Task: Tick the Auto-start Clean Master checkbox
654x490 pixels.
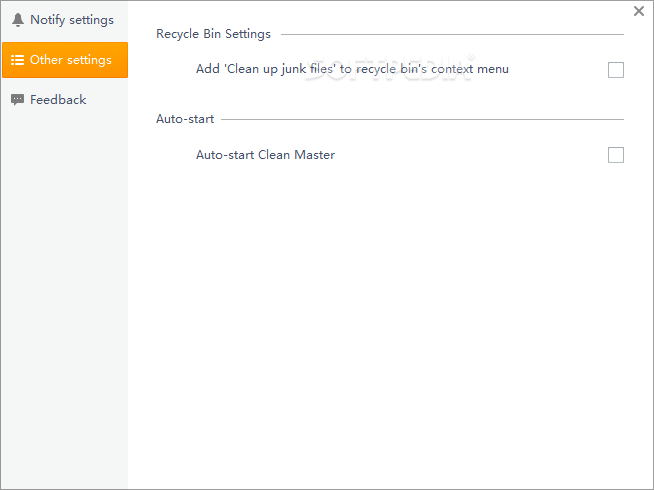Action: coord(616,155)
